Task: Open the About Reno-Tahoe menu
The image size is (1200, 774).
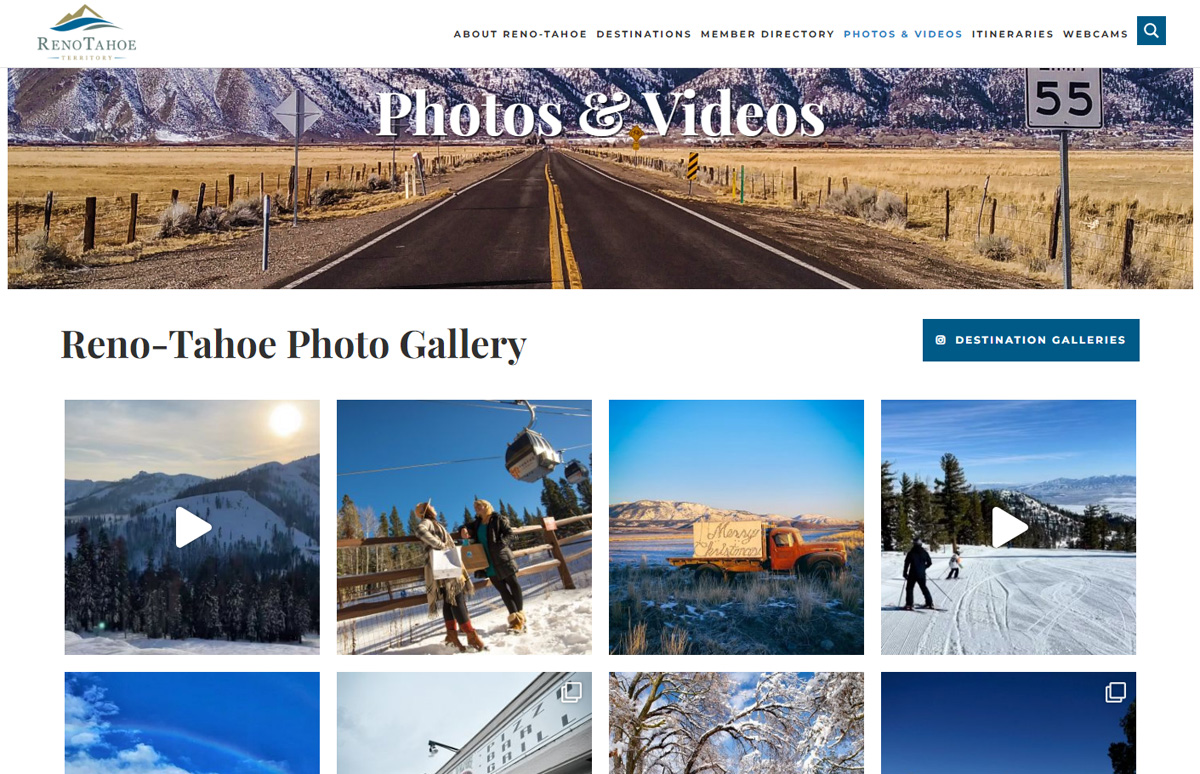Action: point(520,34)
